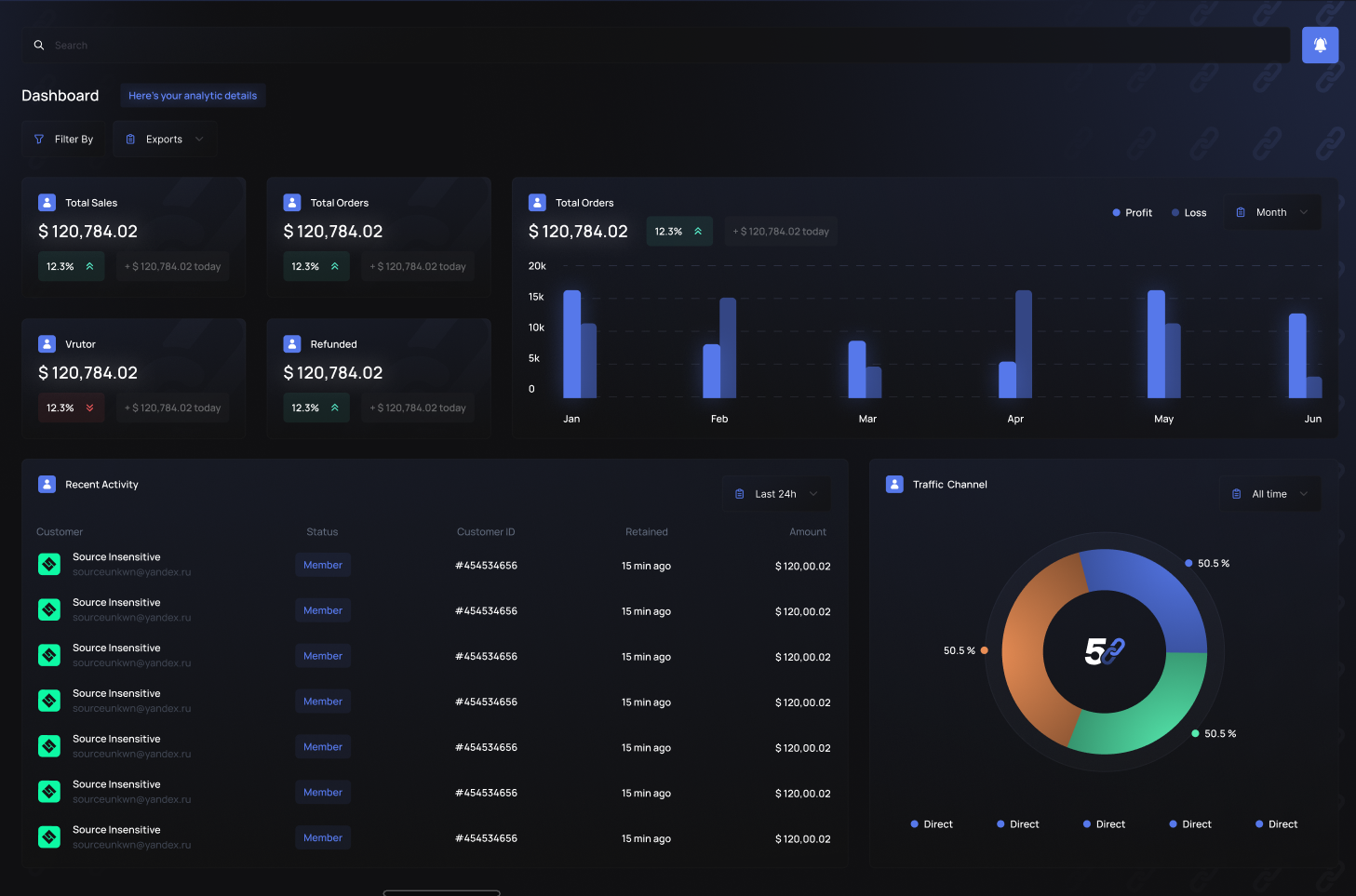Click the Total Sales card icon

tap(47, 202)
